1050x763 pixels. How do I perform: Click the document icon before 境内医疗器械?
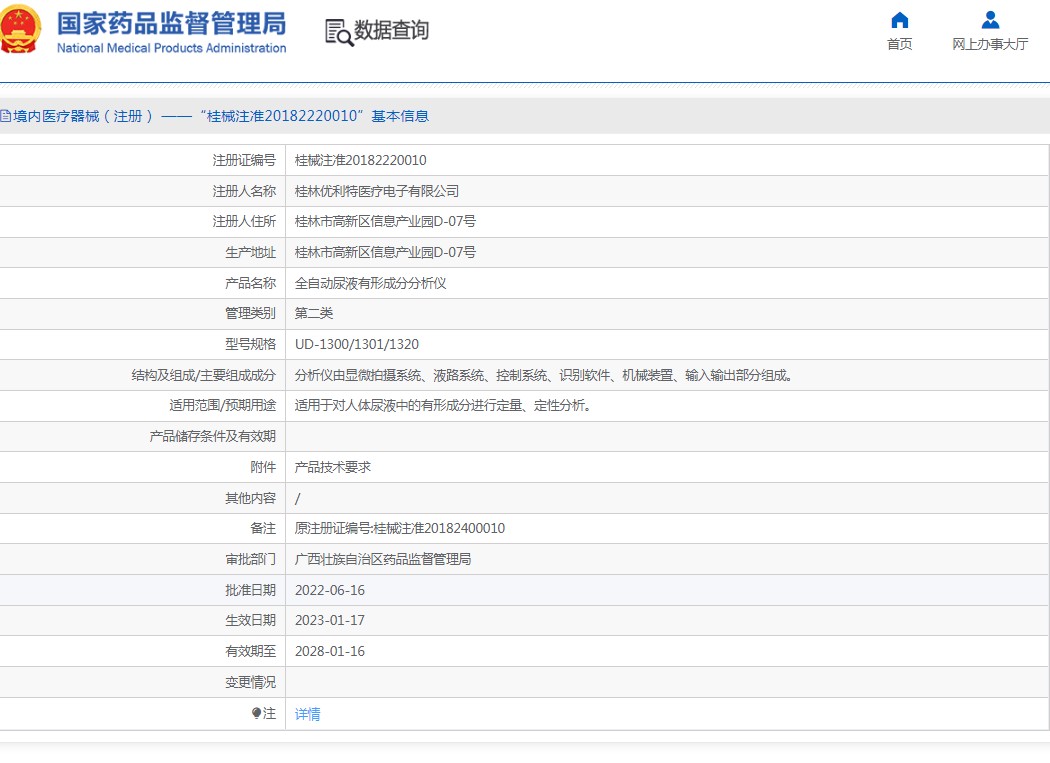(x=5, y=117)
